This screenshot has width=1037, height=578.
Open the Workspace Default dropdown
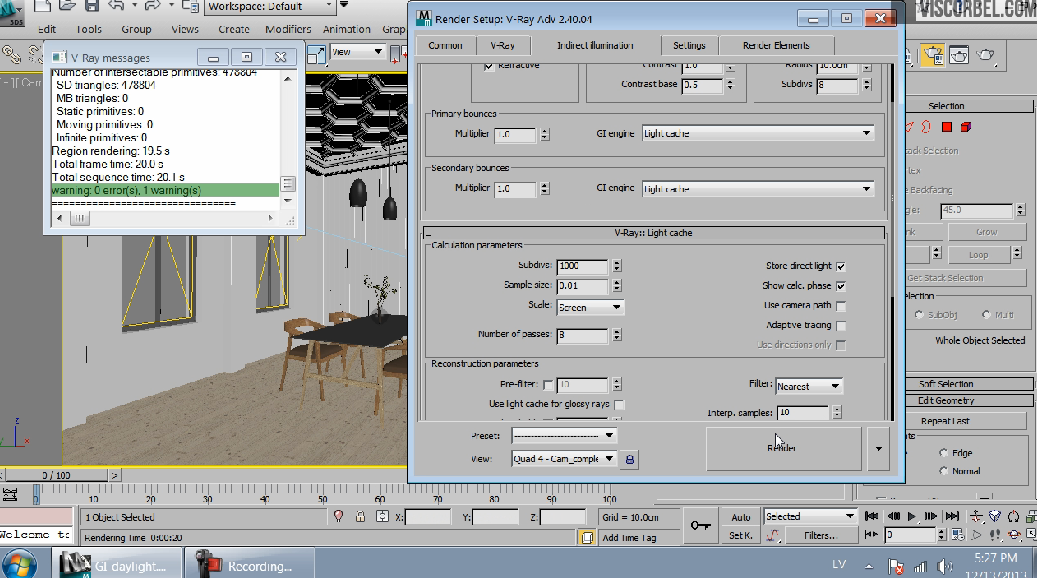[x=270, y=7]
